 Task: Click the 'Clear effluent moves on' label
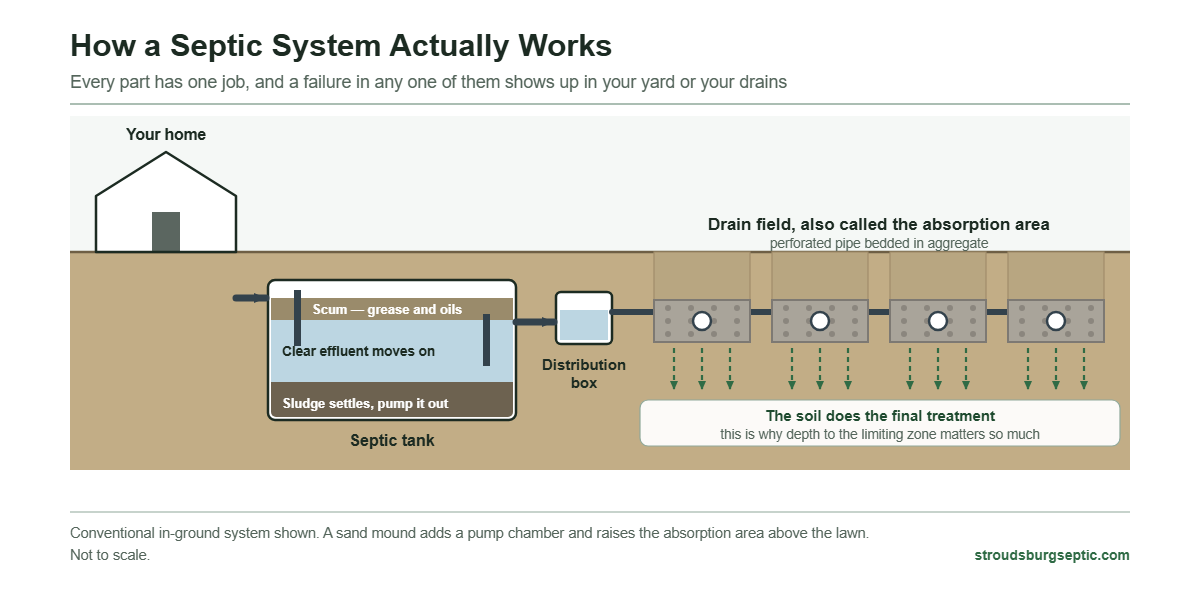[359, 351]
